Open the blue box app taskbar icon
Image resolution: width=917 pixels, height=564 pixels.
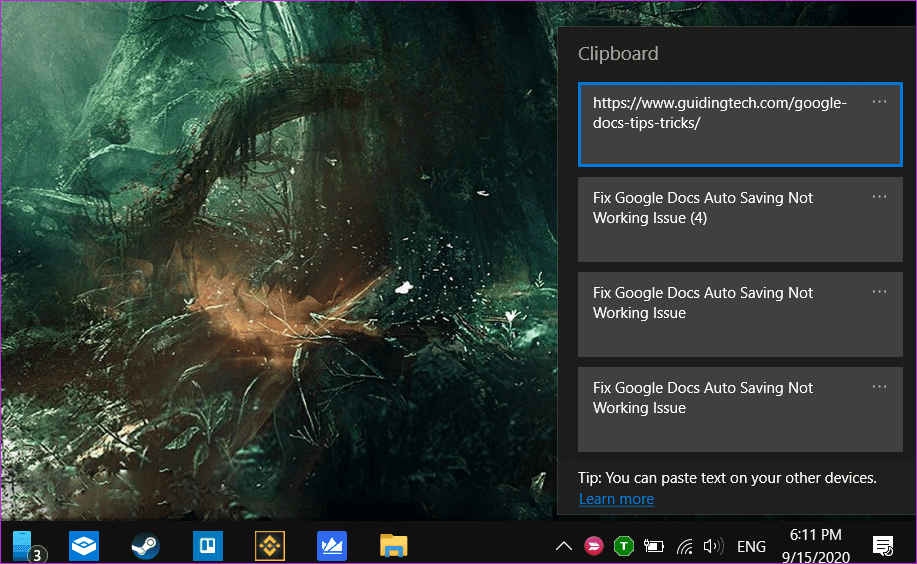point(84,546)
